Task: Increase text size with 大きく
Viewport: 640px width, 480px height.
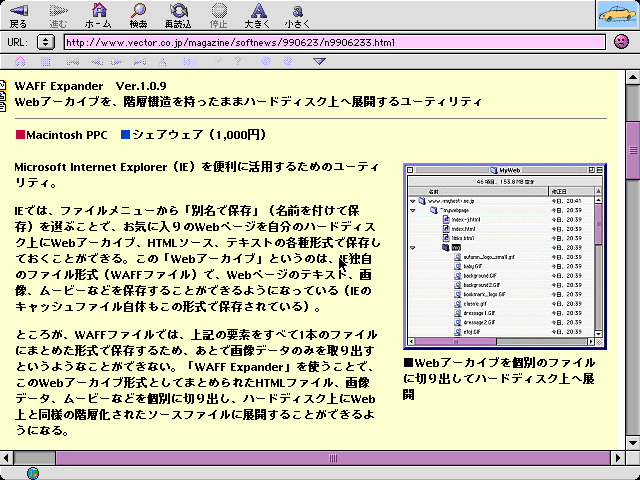Action: (258, 16)
